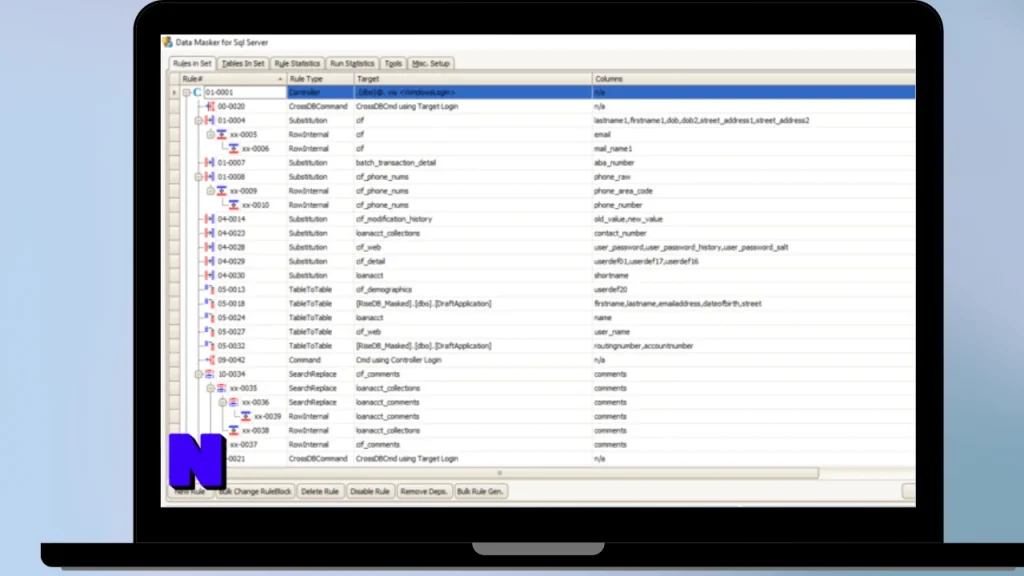Sort by the Rule# column header
Image resolution: width=1024 pixels, height=576 pixels.
[234, 78]
